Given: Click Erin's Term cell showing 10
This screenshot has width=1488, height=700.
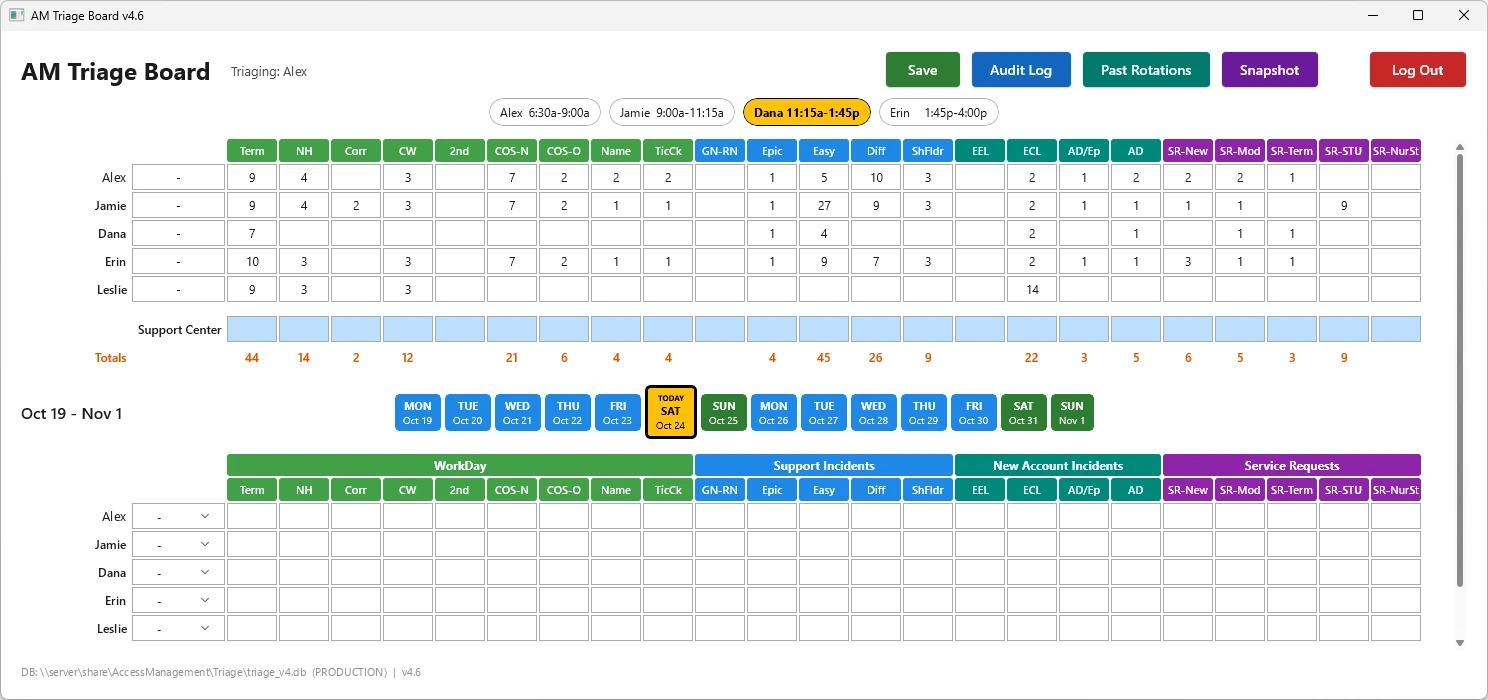Looking at the screenshot, I should click(252, 261).
